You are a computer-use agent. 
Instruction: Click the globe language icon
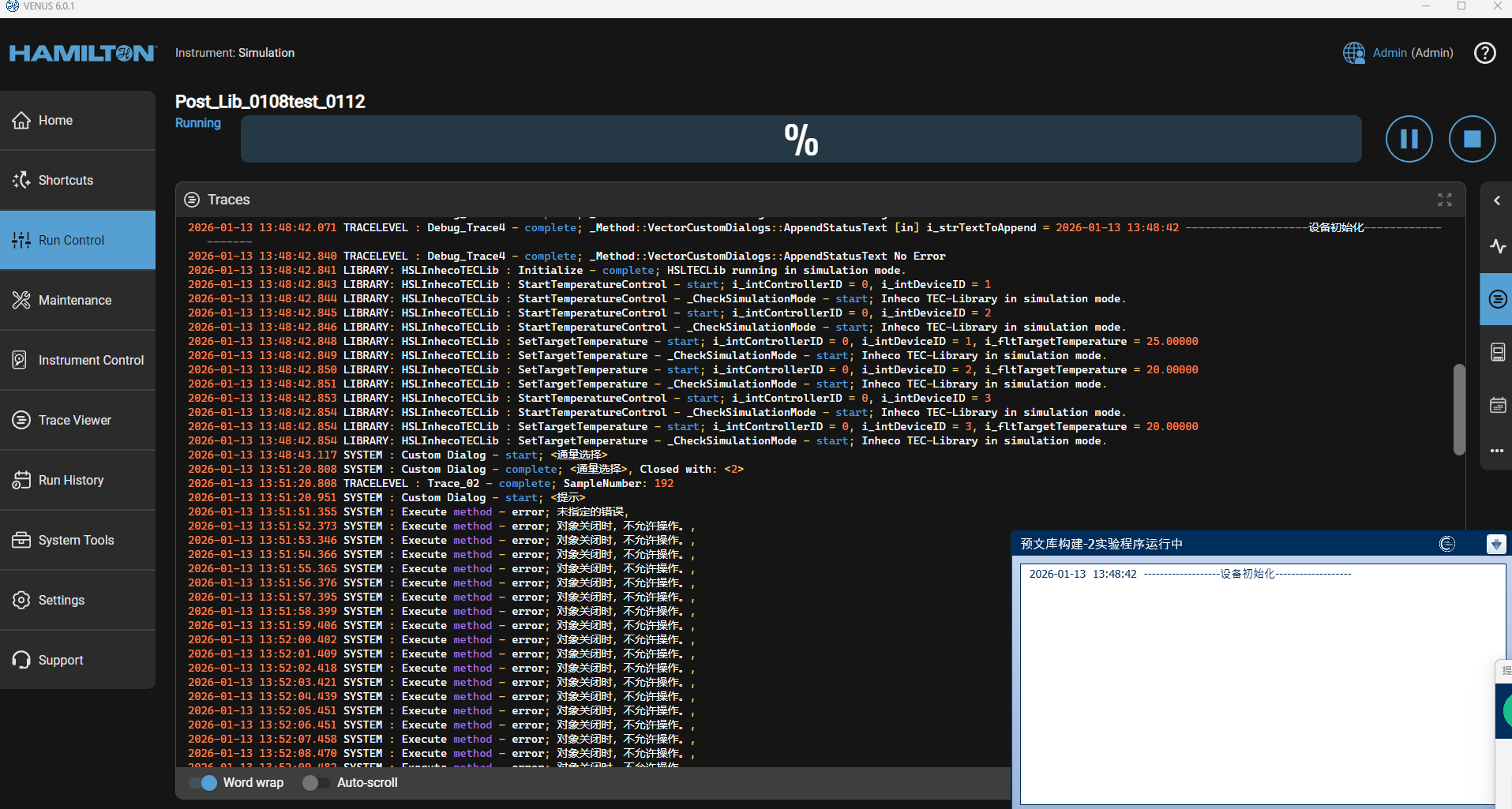(x=1353, y=53)
